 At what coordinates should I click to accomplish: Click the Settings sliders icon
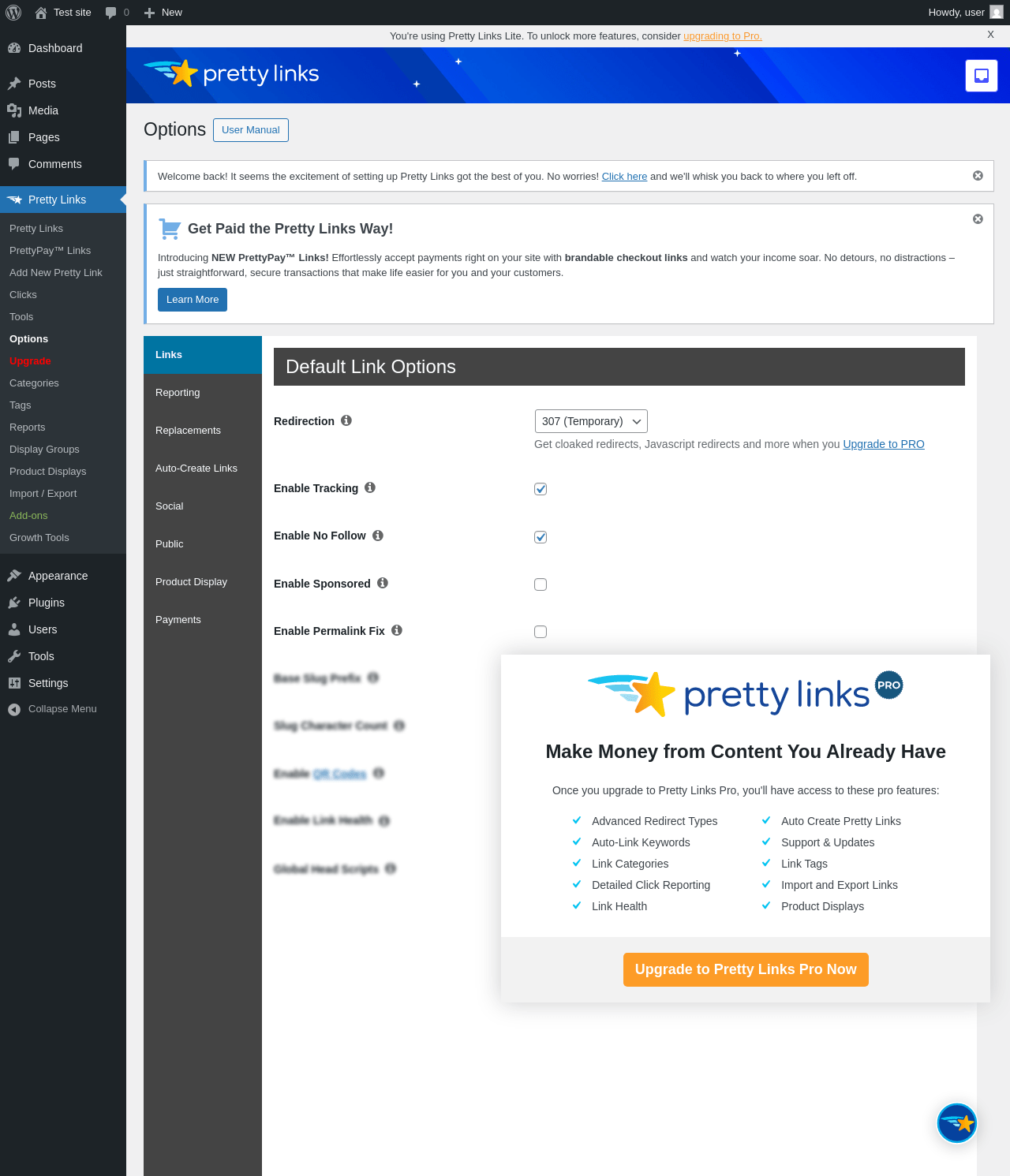click(14, 683)
